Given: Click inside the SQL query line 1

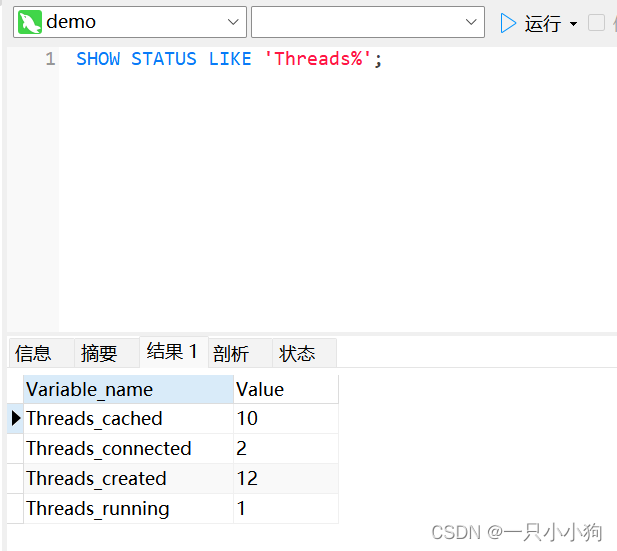Looking at the screenshot, I should pos(229,59).
